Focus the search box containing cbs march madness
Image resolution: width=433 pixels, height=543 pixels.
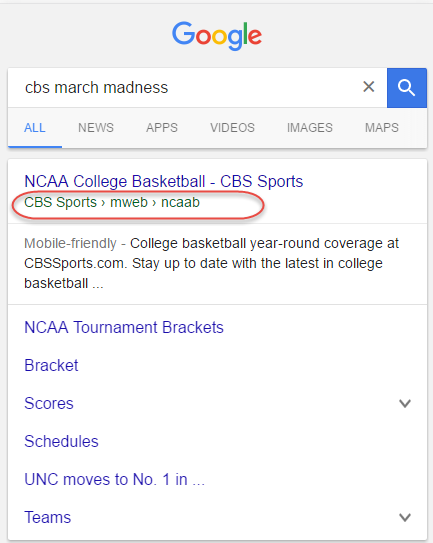click(x=184, y=88)
